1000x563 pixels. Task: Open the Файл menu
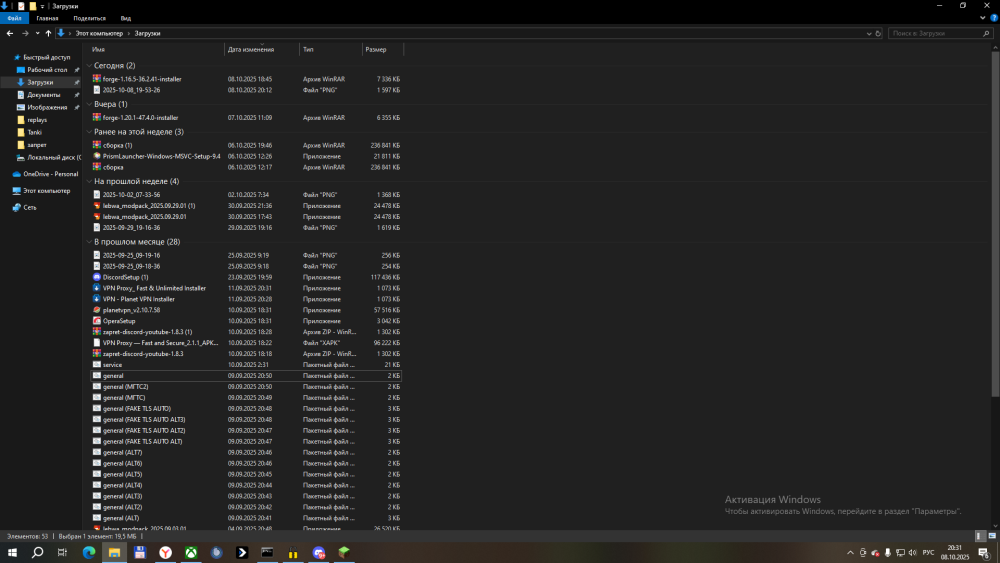tap(14, 18)
